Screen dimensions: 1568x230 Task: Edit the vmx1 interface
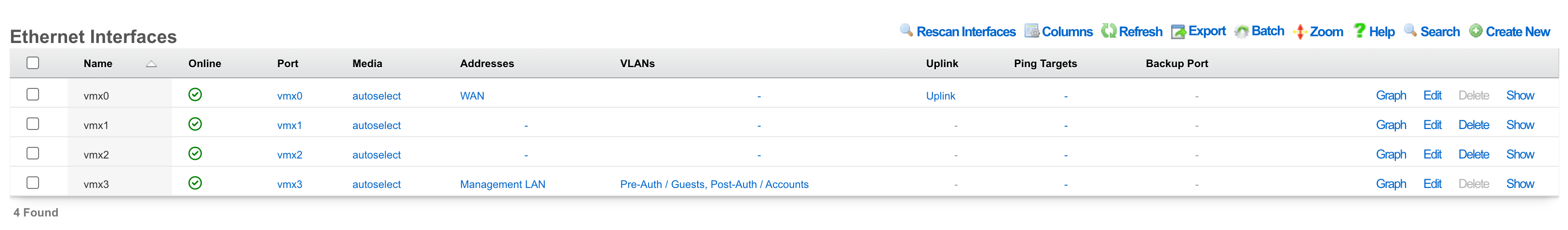tap(1432, 125)
